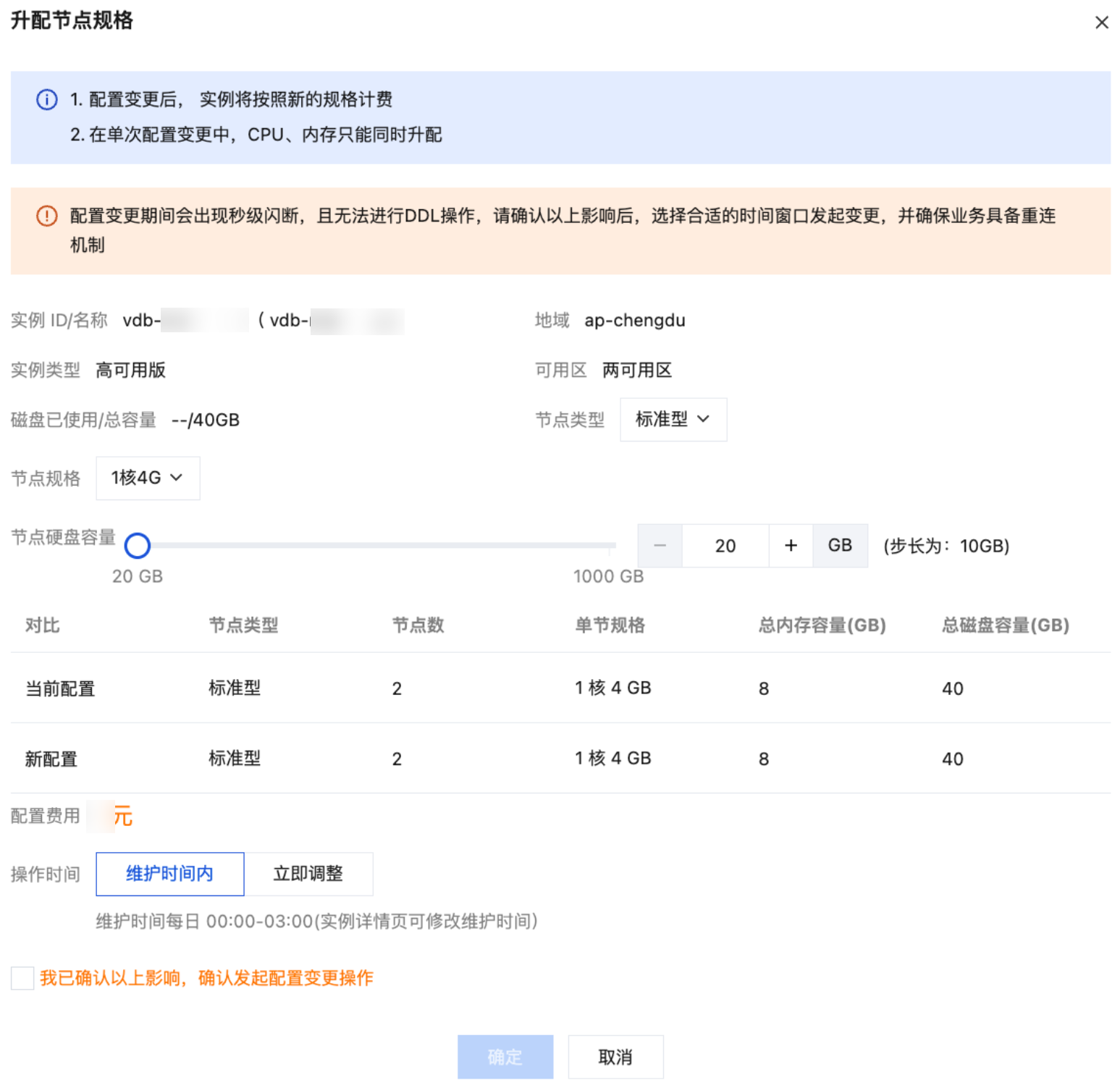Select 立即调整 operation time option
Screen dimensions: 1120x1088
pyautogui.click(x=308, y=874)
